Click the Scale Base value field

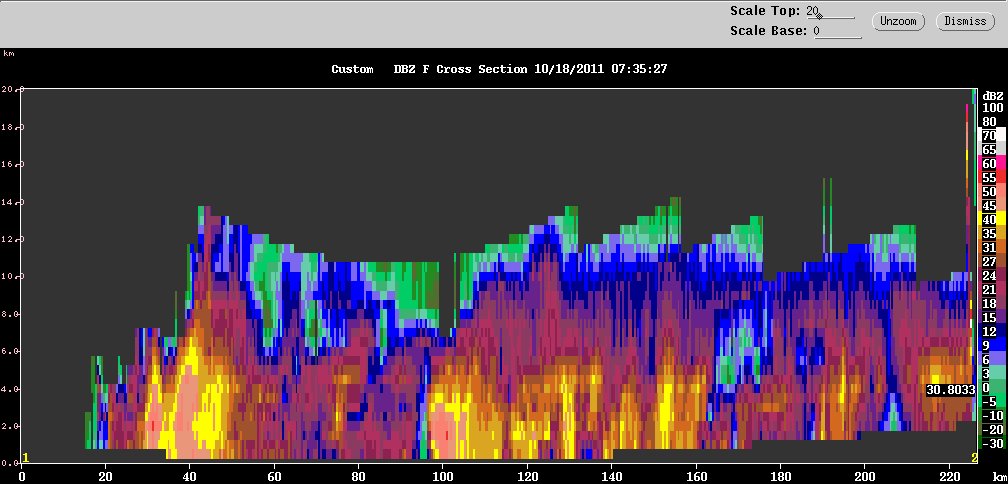point(837,31)
